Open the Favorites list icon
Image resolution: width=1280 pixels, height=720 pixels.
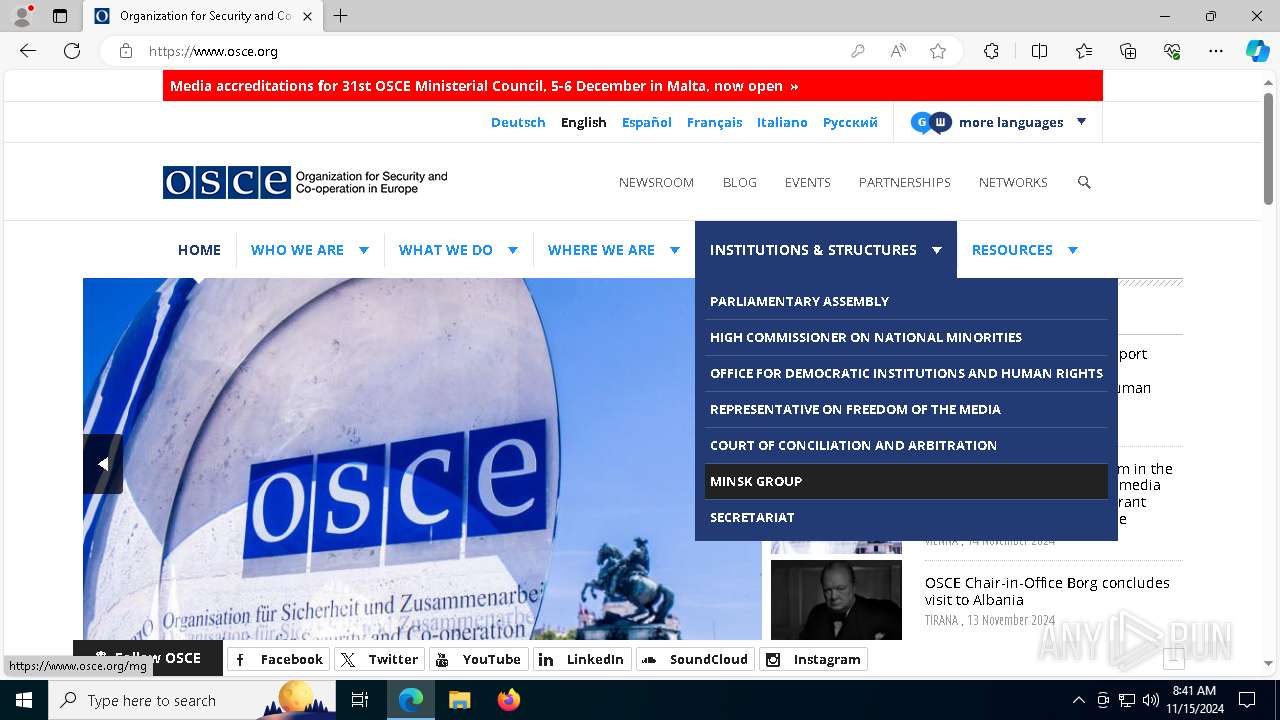pyautogui.click(x=1084, y=51)
